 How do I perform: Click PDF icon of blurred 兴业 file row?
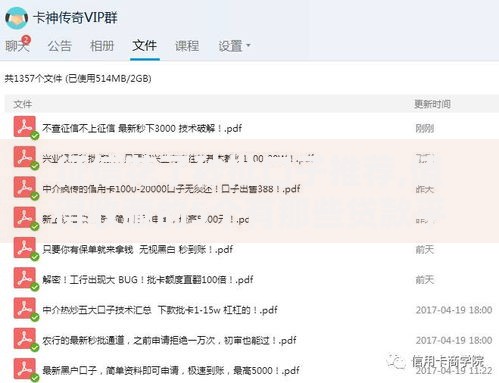pos(25,157)
